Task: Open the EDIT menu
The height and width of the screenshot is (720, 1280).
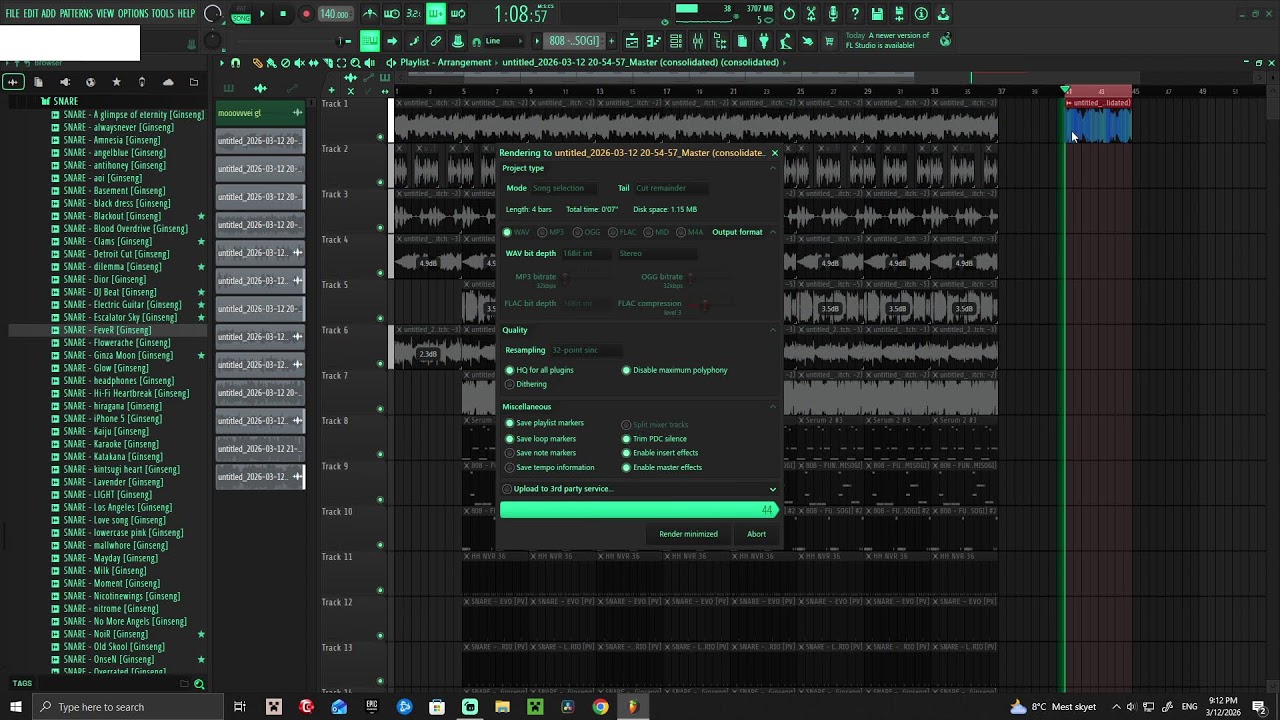Action: (31, 14)
